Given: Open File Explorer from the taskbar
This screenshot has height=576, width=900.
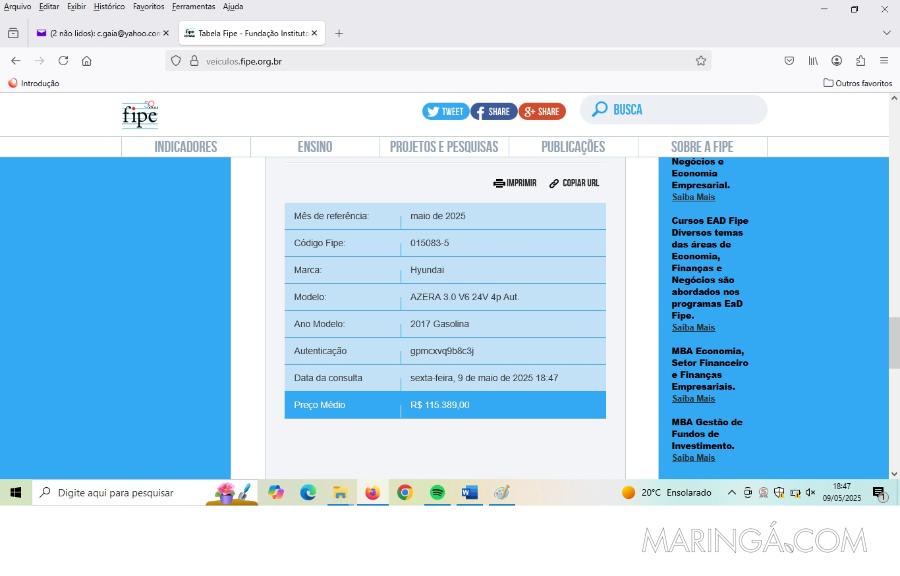Looking at the screenshot, I should [x=340, y=492].
